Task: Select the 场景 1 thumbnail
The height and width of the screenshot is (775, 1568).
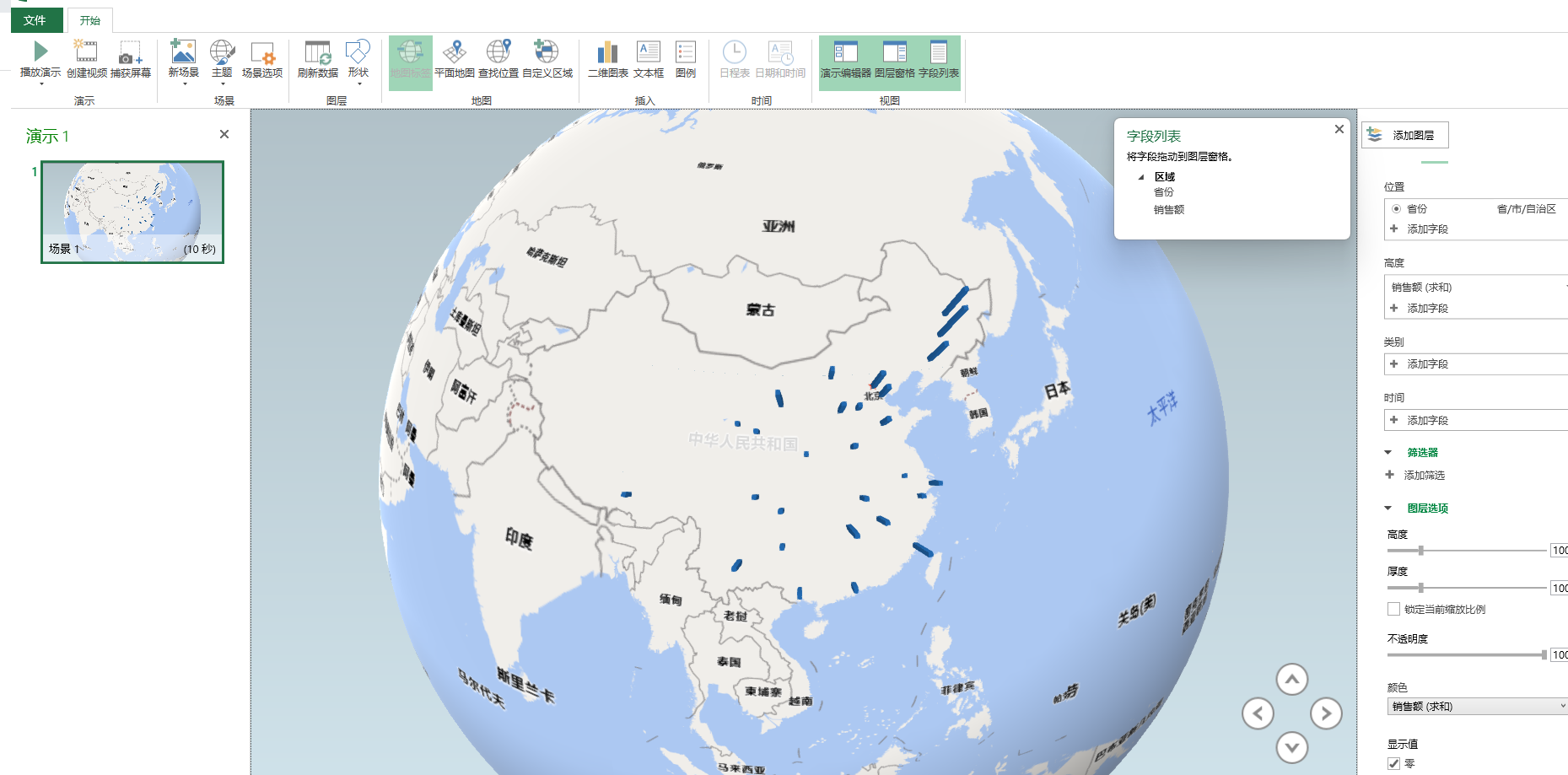Action: 132,210
